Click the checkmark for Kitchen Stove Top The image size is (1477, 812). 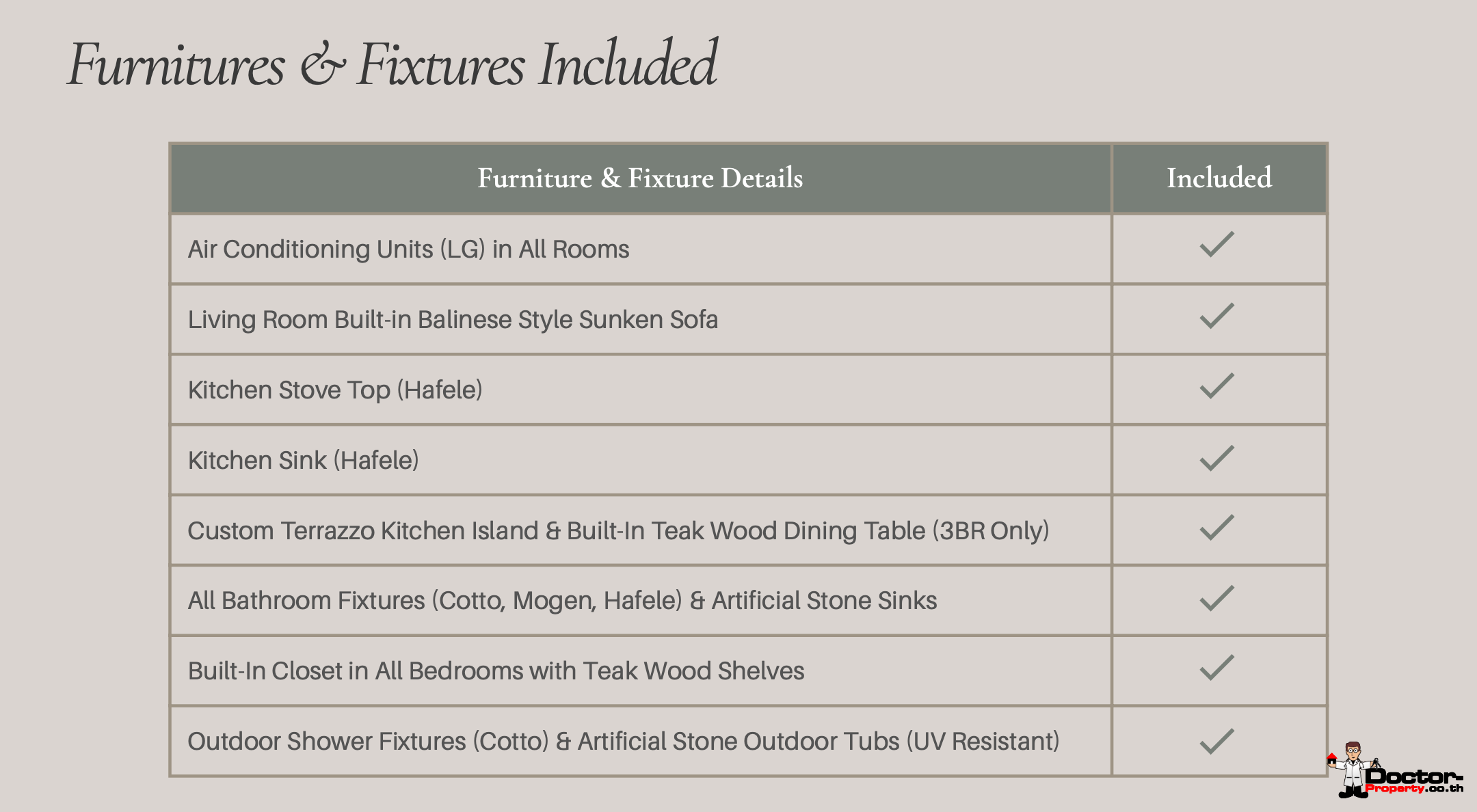(1216, 386)
